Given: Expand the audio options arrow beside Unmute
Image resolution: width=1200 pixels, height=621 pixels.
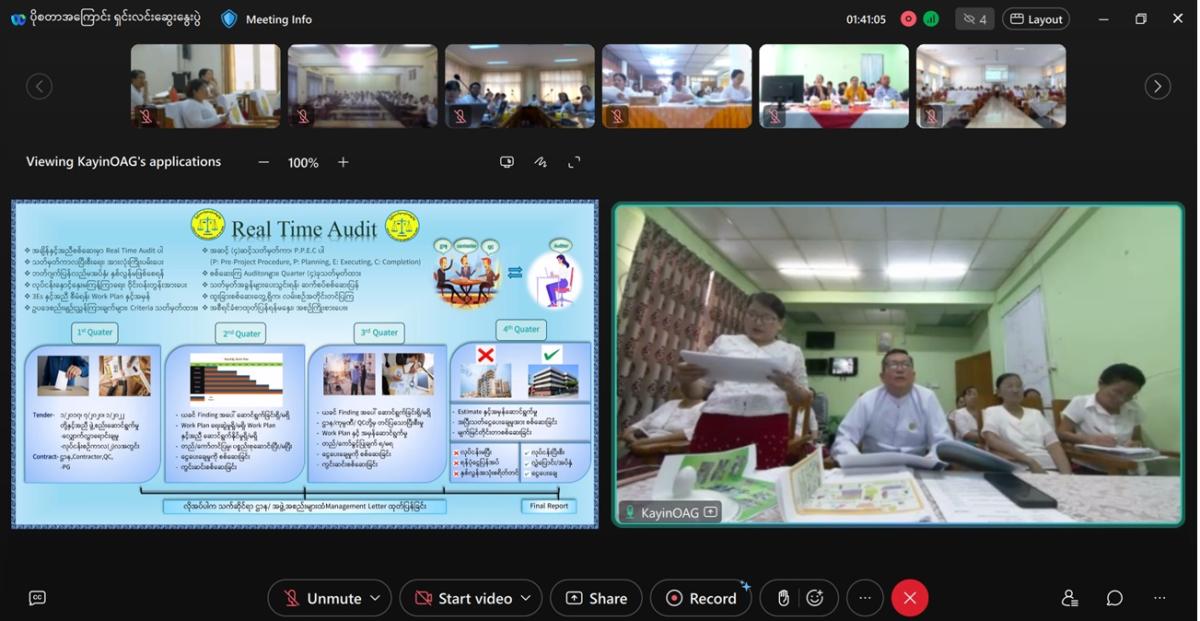Looking at the screenshot, I should pyautogui.click(x=376, y=598).
